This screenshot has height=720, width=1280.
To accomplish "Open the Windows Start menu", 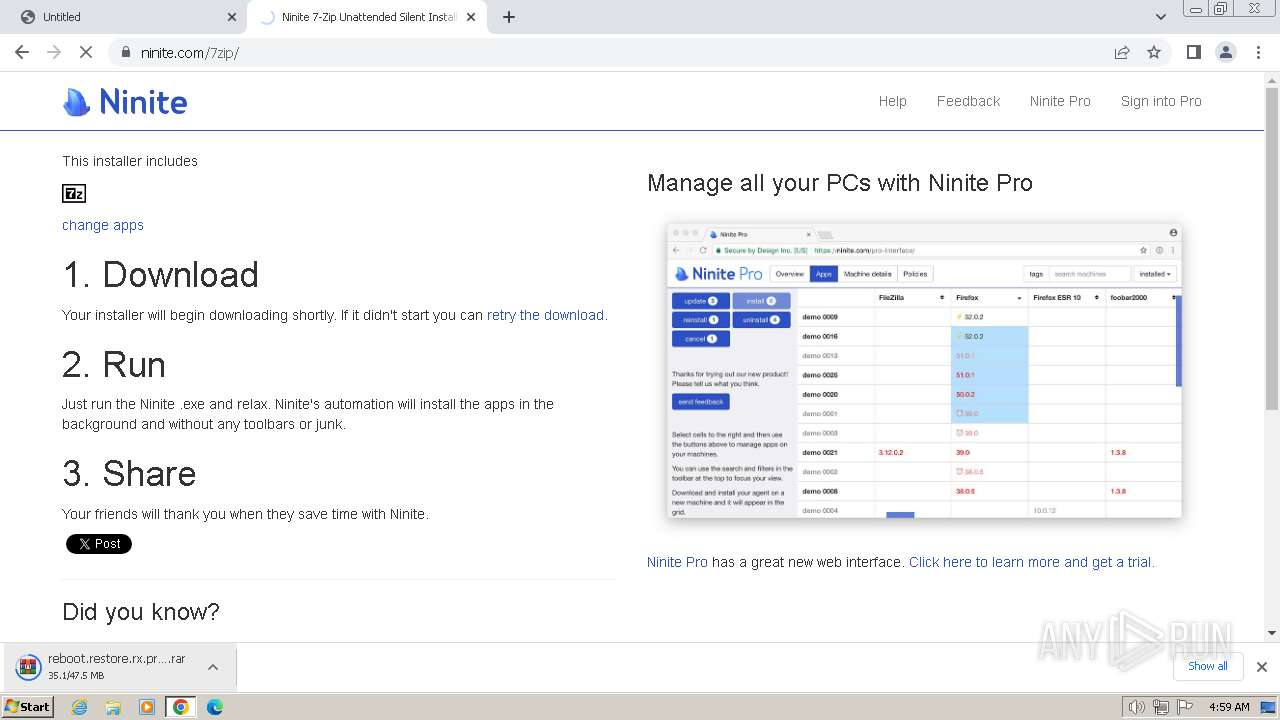I will click(27, 706).
